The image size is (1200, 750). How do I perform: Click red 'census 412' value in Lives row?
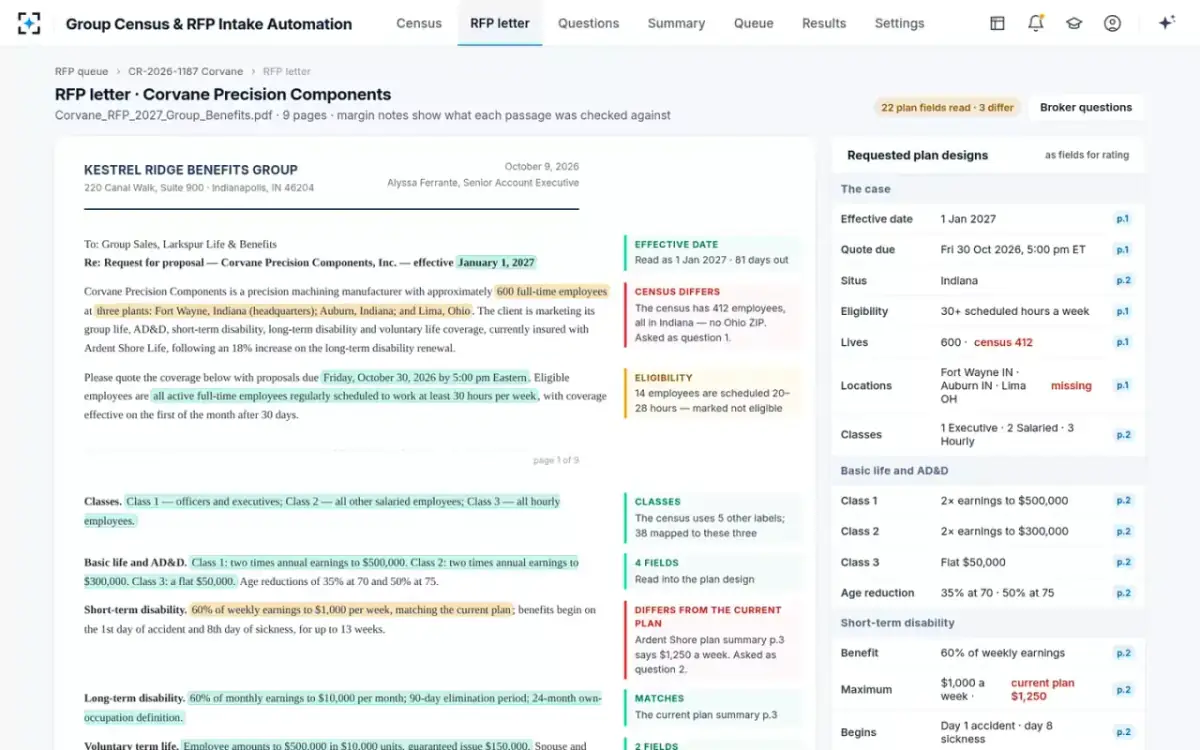point(1003,342)
